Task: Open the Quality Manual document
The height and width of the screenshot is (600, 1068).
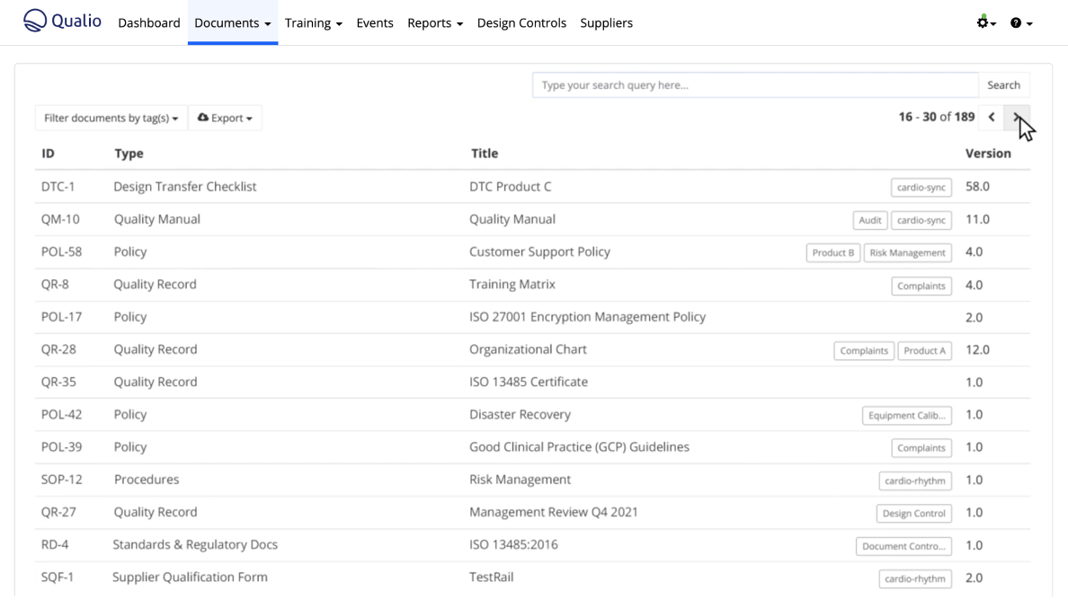Action: pos(512,219)
